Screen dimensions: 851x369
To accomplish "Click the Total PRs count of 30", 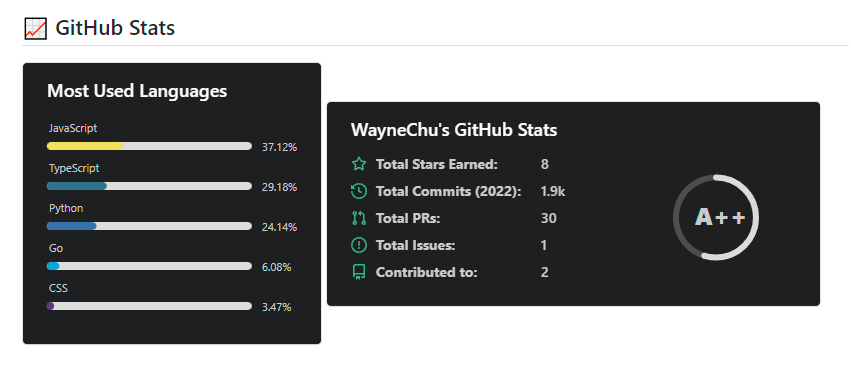I will [x=549, y=218].
